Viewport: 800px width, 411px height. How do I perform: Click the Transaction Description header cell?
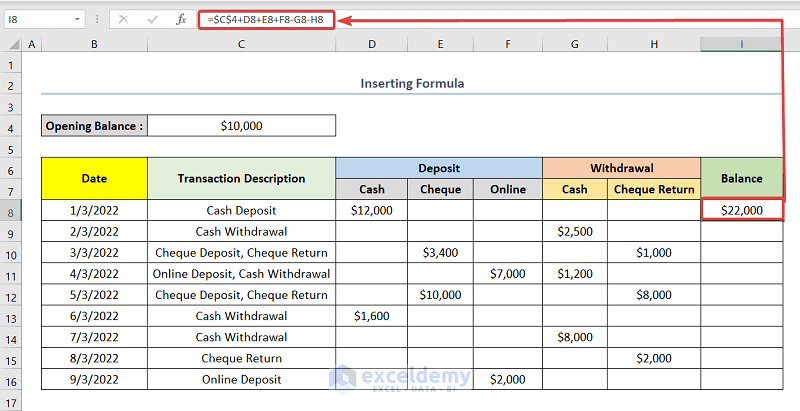[241, 178]
